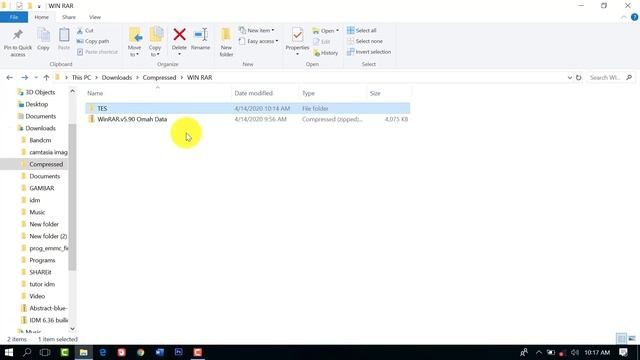This screenshot has height=360, width=640.
Task: Open Task View on the taskbar
Action: click(x=45, y=352)
